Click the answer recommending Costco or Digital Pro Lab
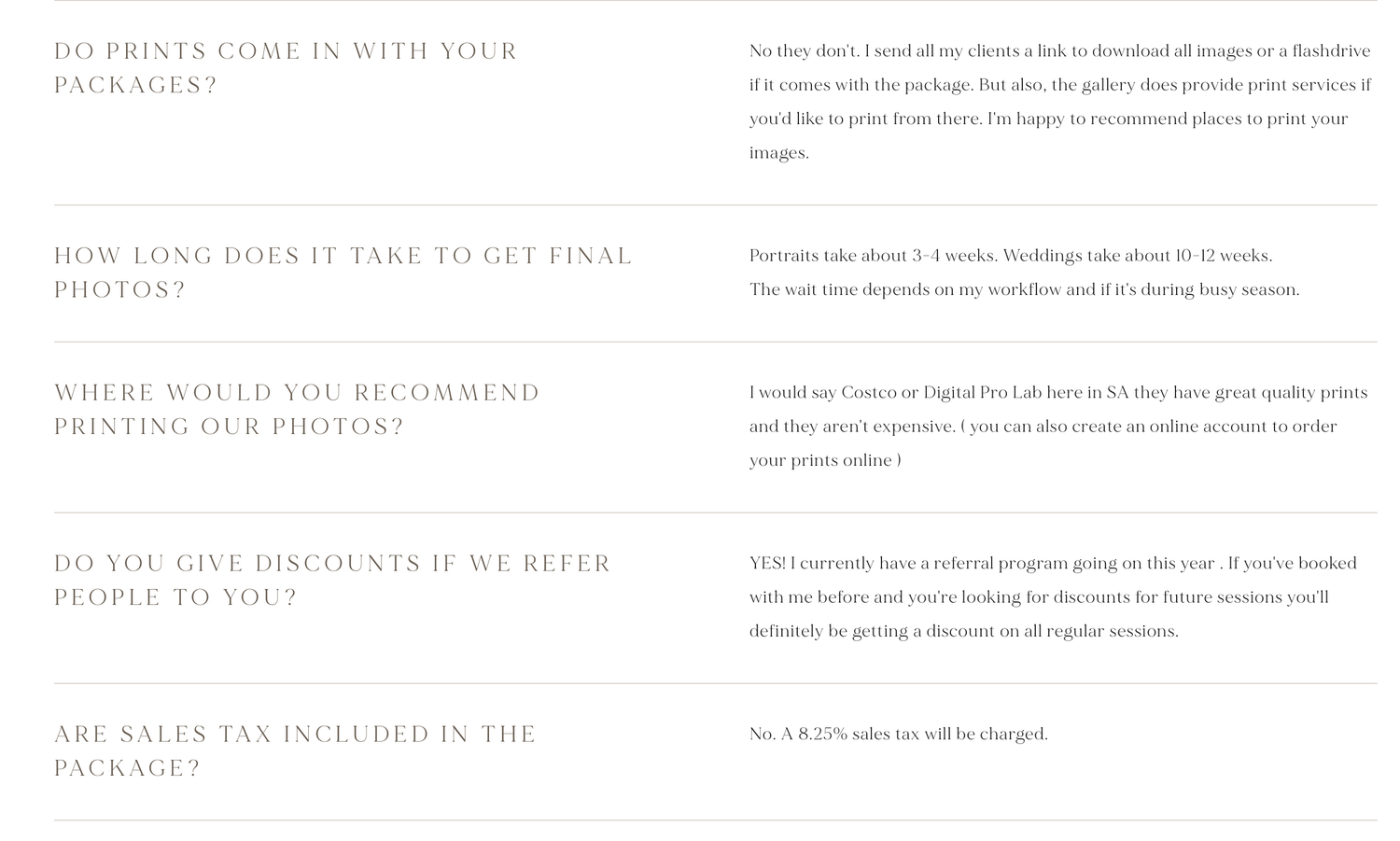The width and height of the screenshot is (1400, 841). pos(1058,427)
